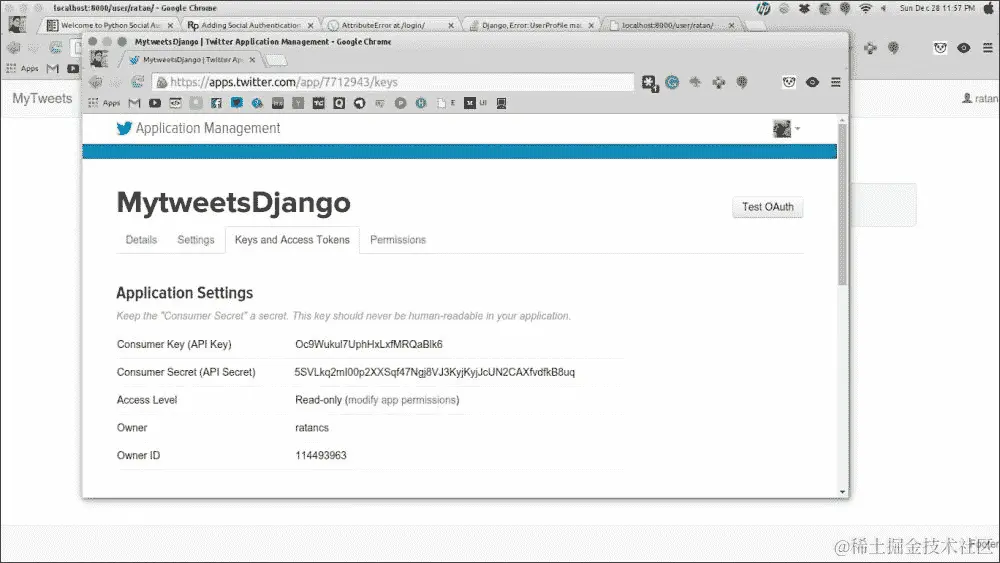Go forward in the front Chrome window
Viewport: 1000px width, 563px height.
pyautogui.click(x=116, y=82)
